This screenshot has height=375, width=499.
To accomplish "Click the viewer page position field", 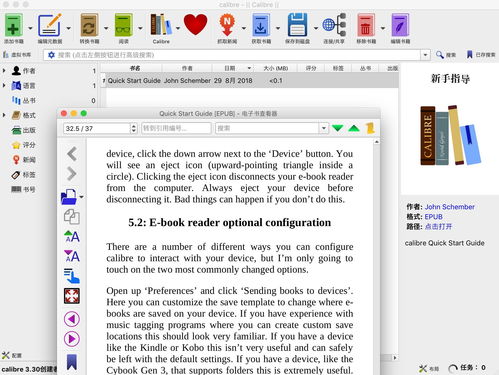I will [x=97, y=128].
